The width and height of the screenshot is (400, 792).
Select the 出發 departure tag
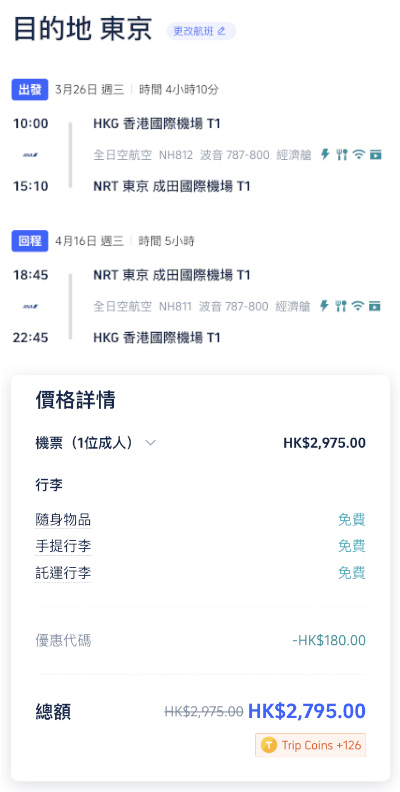click(30, 89)
